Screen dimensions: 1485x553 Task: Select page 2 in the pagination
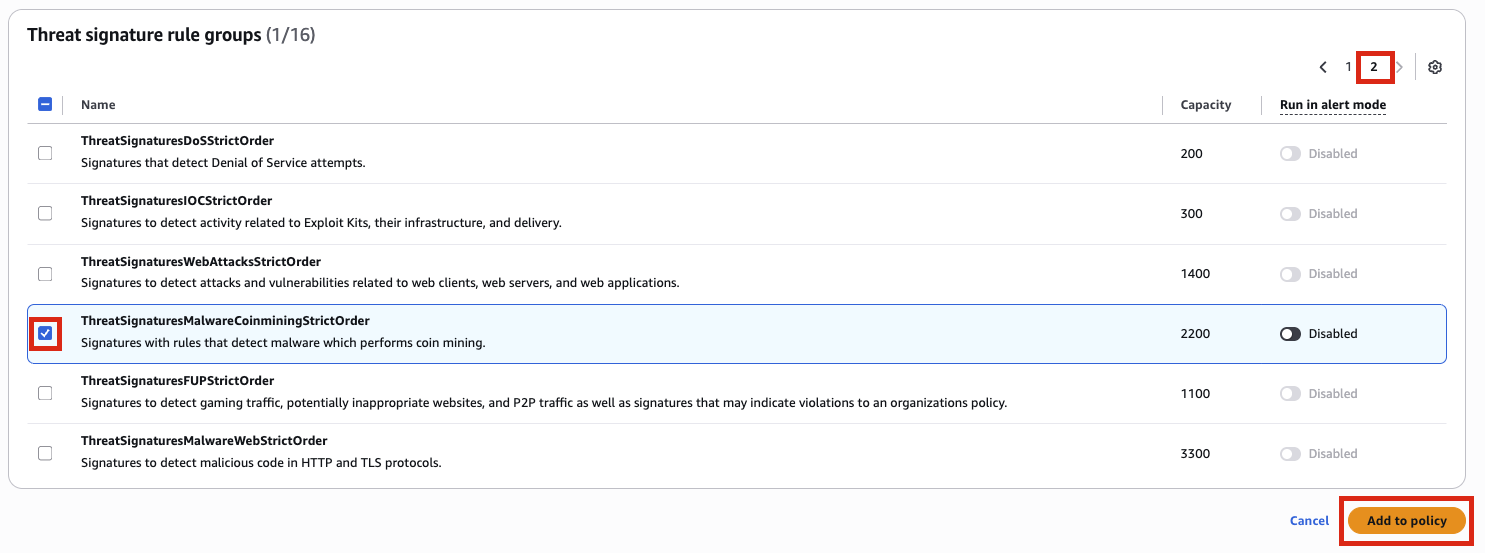pos(1374,67)
